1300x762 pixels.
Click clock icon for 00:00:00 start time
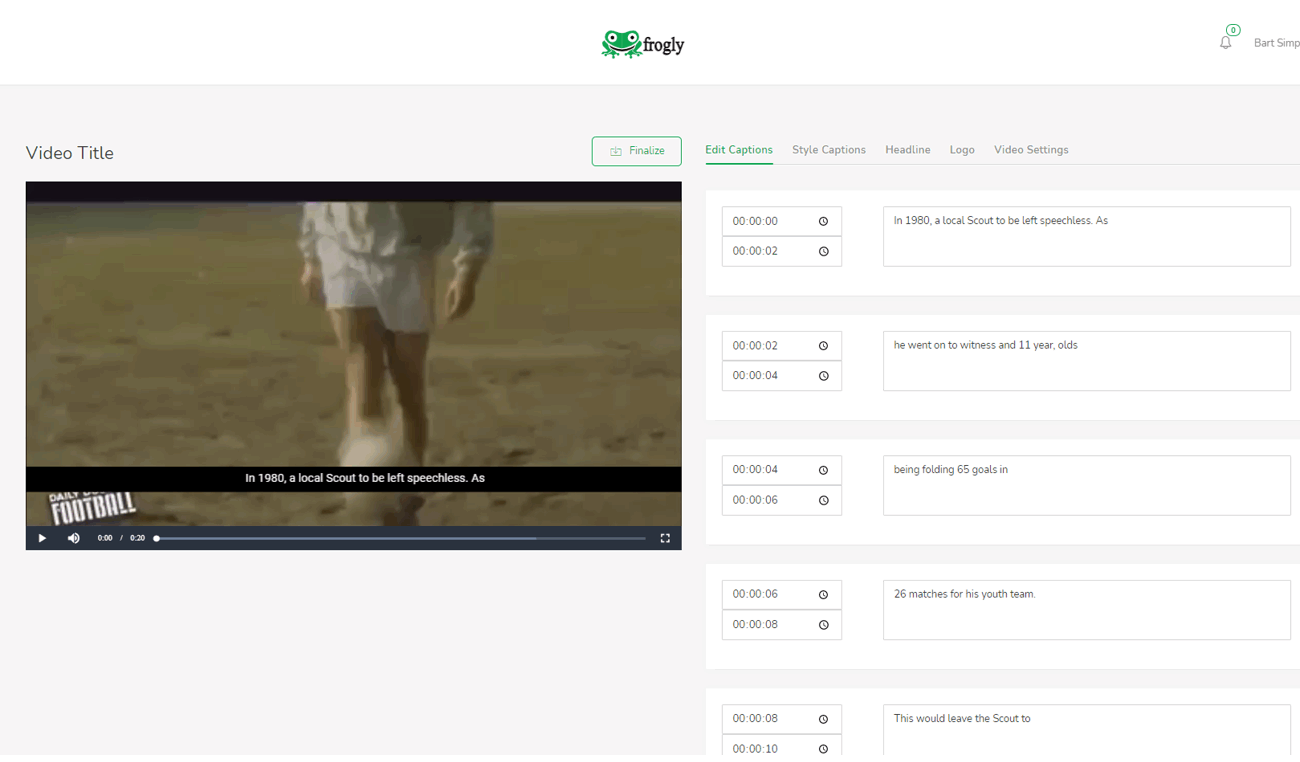[x=823, y=221]
